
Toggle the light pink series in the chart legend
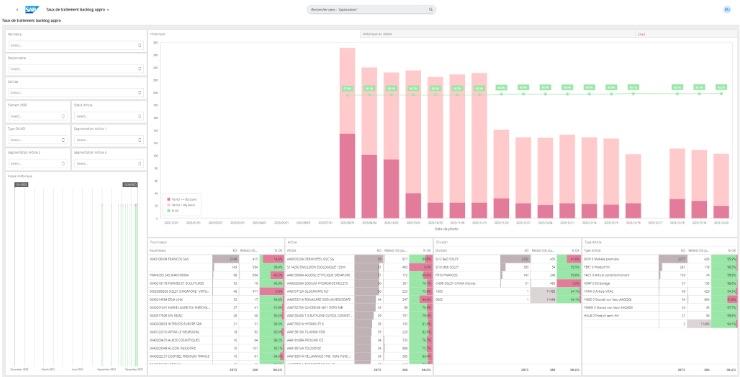182,205
